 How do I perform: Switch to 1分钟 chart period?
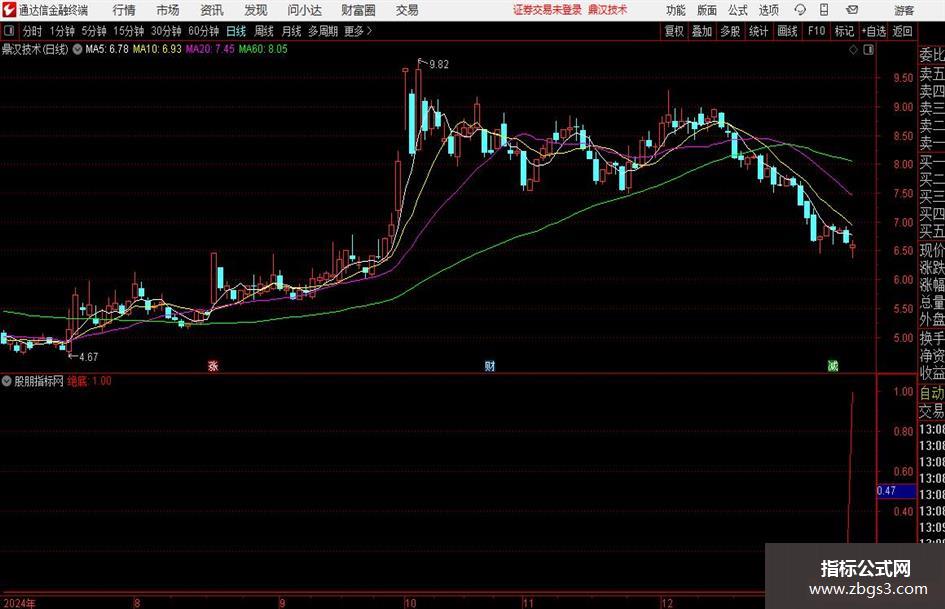tap(61, 31)
